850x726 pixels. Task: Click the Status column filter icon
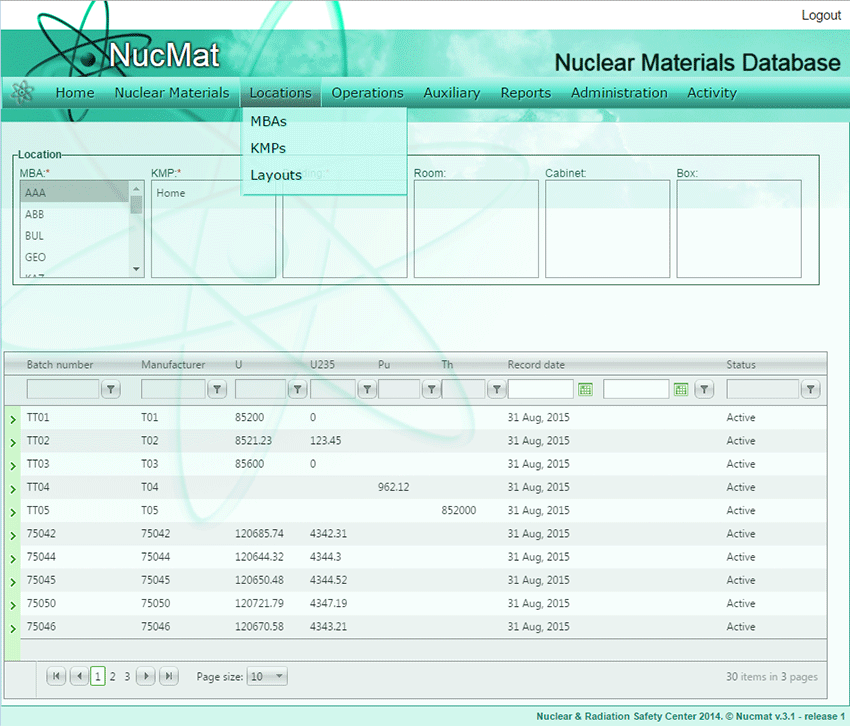pyautogui.click(x=811, y=390)
